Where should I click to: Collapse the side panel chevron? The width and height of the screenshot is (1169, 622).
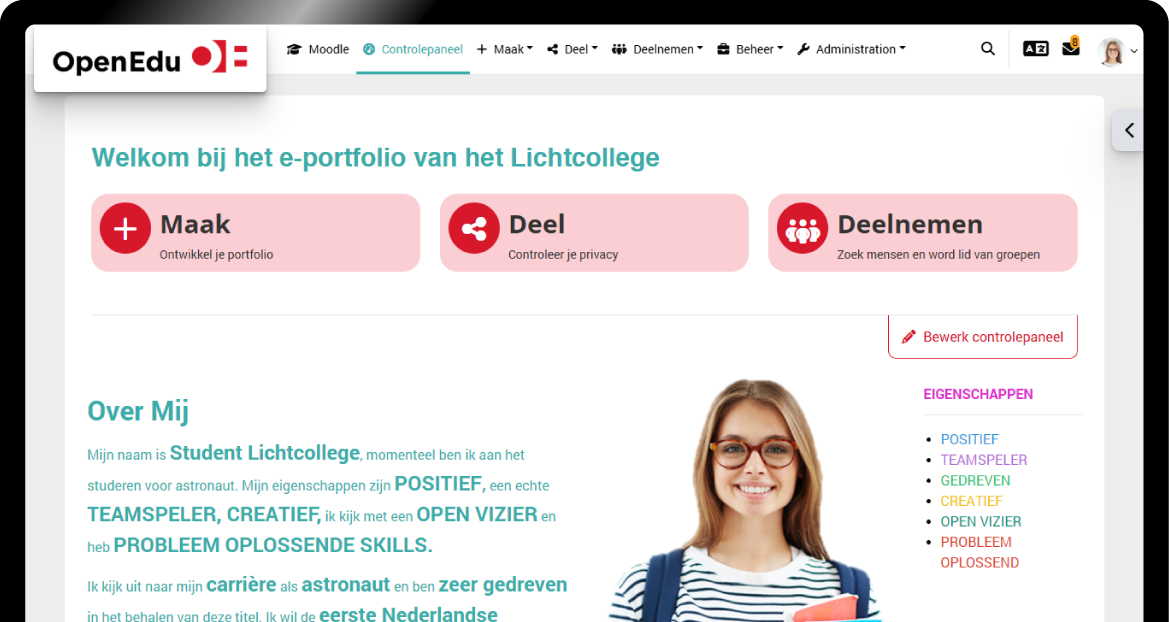[x=1129, y=131]
